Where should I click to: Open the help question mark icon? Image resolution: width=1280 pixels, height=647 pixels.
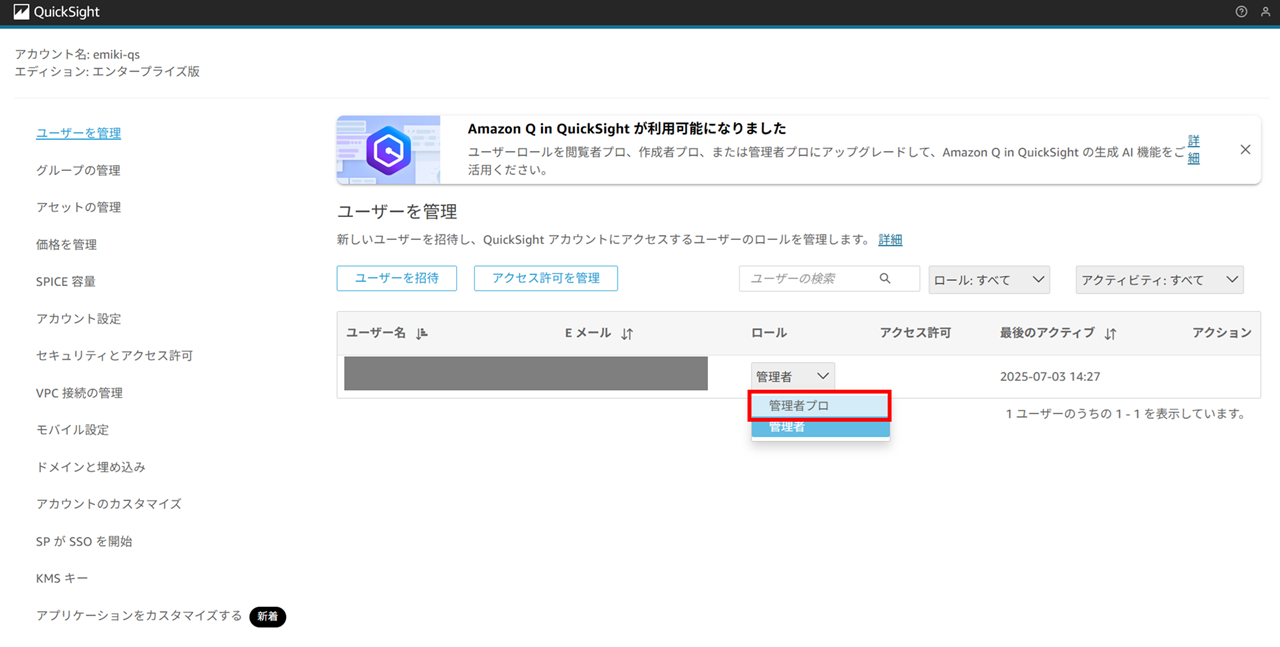1242,12
